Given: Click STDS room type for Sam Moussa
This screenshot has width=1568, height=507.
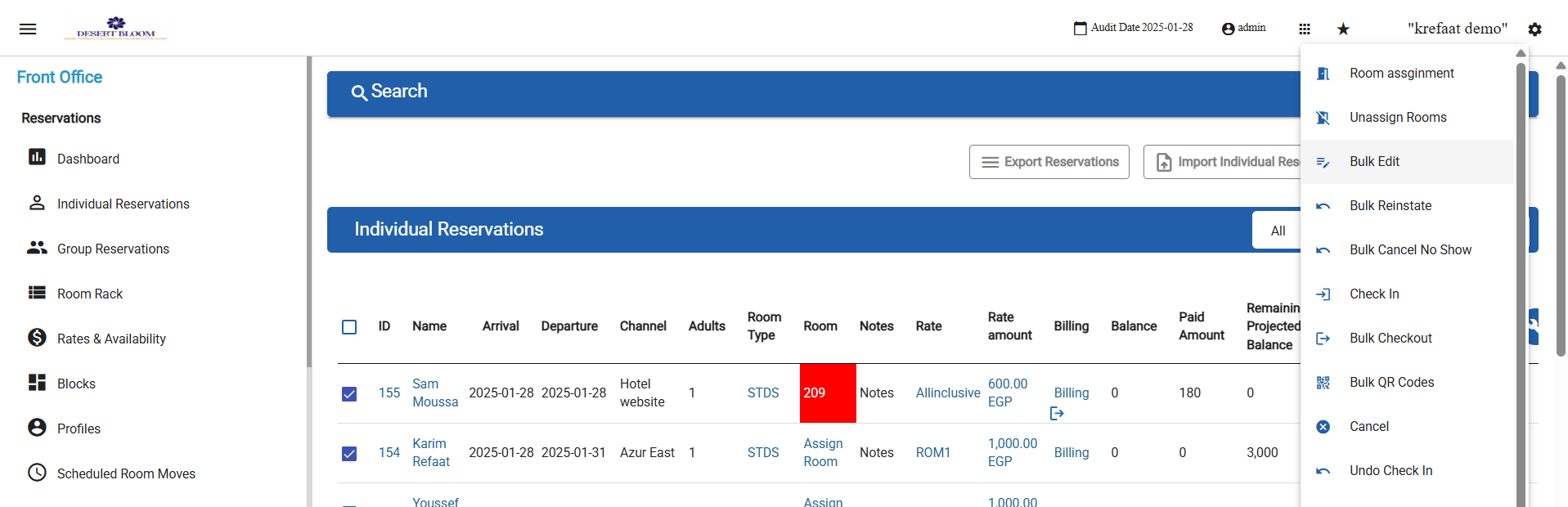Looking at the screenshot, I should 763,393.
